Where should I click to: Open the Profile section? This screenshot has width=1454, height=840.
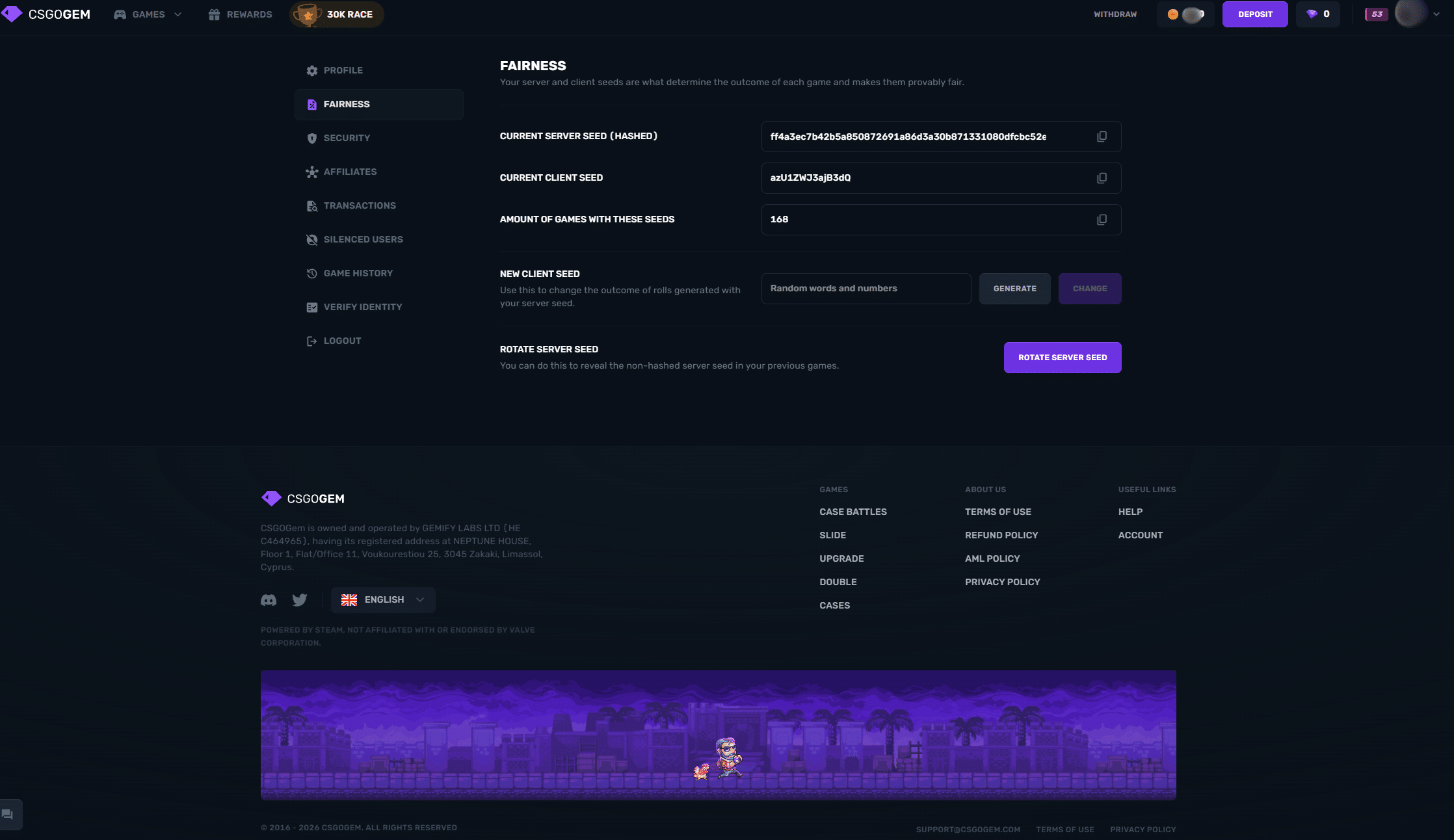coord(379,70)
